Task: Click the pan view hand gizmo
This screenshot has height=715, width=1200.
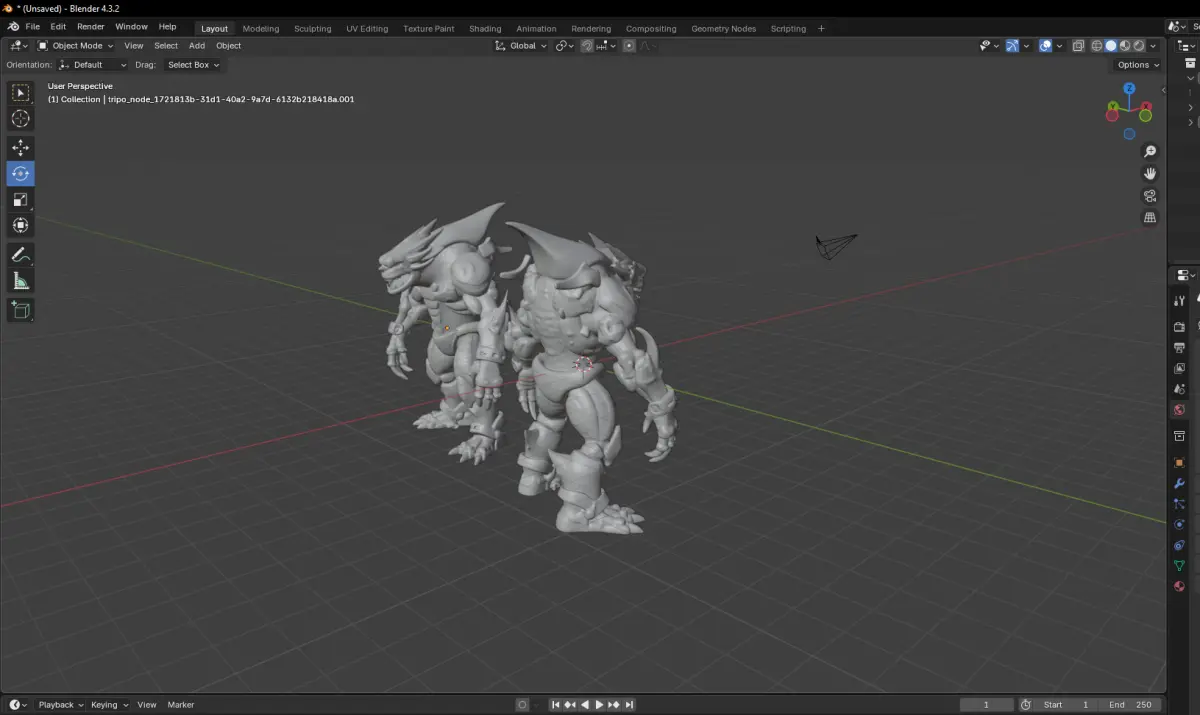Action: [1150, 173]
